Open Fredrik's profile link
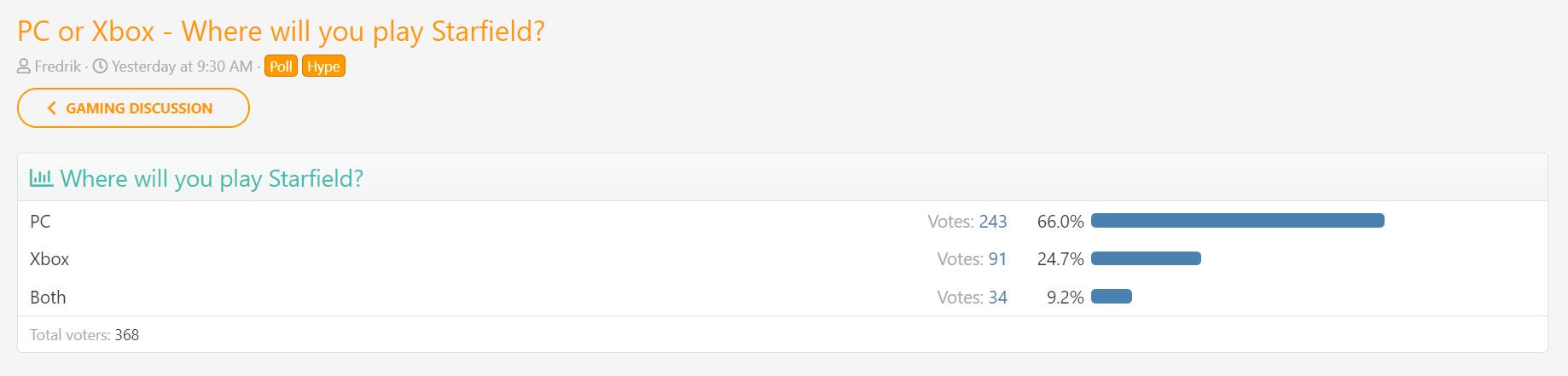Image resolution: width=1568 pixels, height=376 pixels. click(57, 67)
